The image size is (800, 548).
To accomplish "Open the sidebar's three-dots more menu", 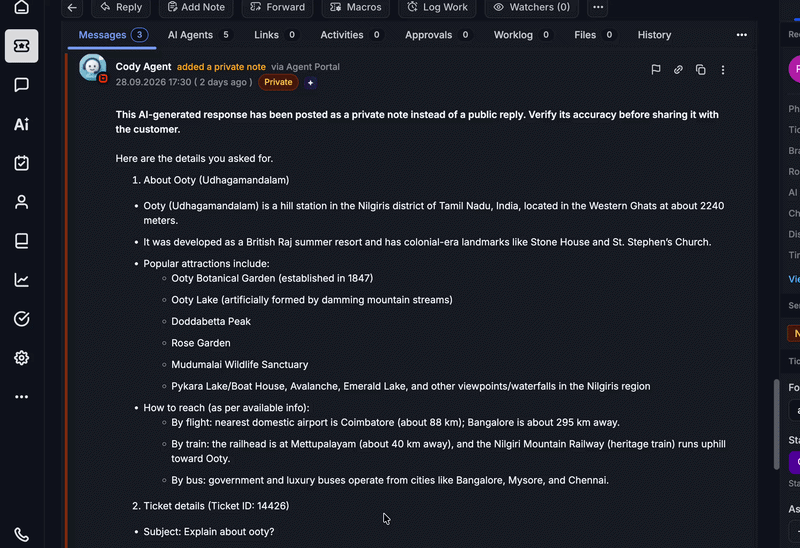I will coord(21,396).
